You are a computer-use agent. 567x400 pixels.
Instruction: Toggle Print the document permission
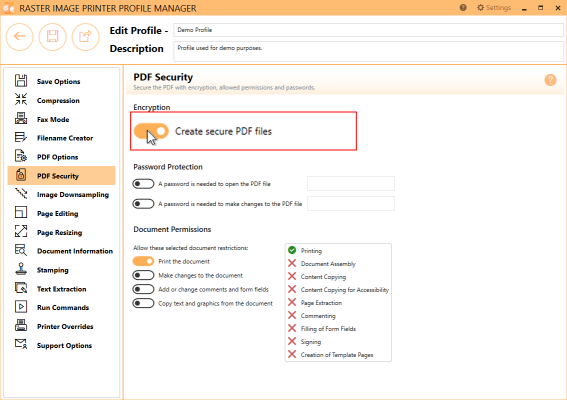(x=143, y=261)
